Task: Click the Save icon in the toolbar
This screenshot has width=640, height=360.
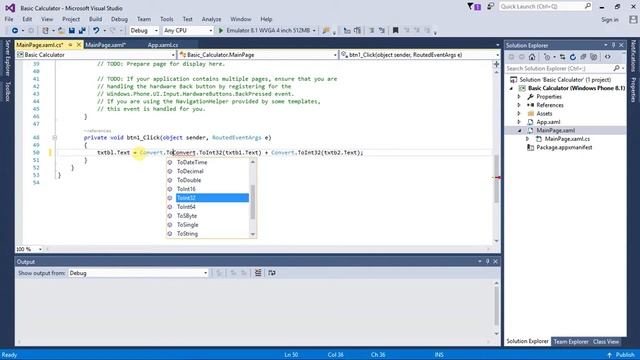Action: pos(72,31)
